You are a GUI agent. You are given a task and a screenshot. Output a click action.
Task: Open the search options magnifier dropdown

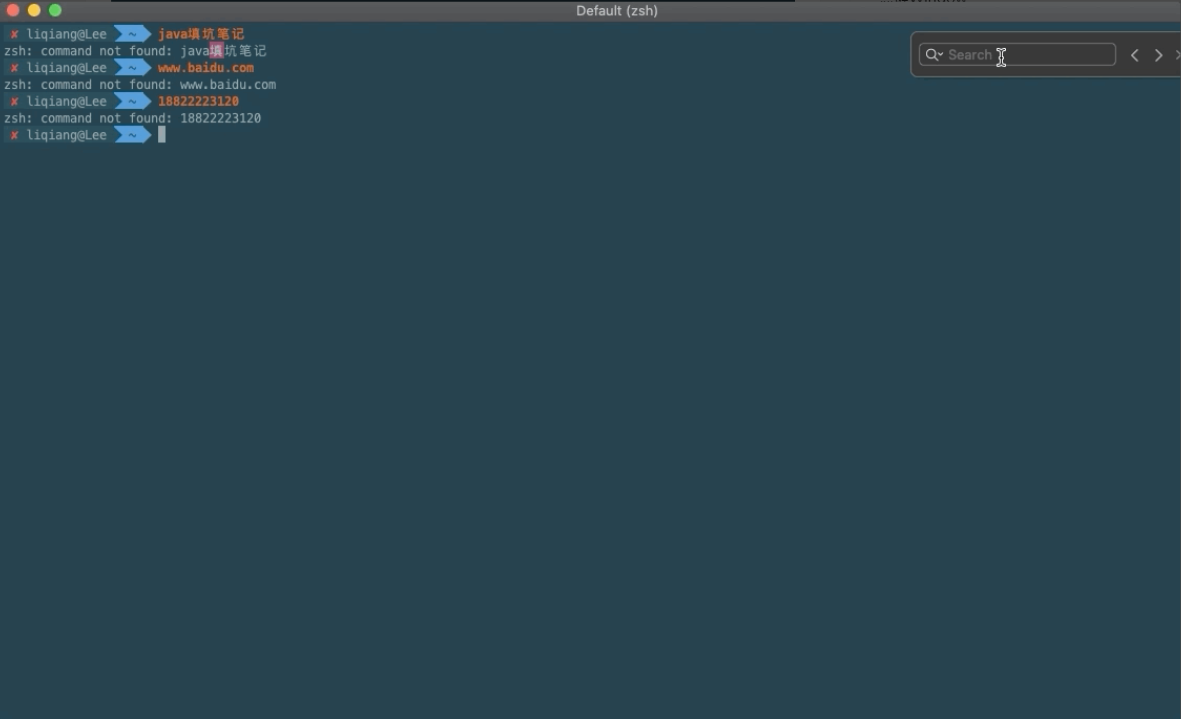tap(934, 55)
